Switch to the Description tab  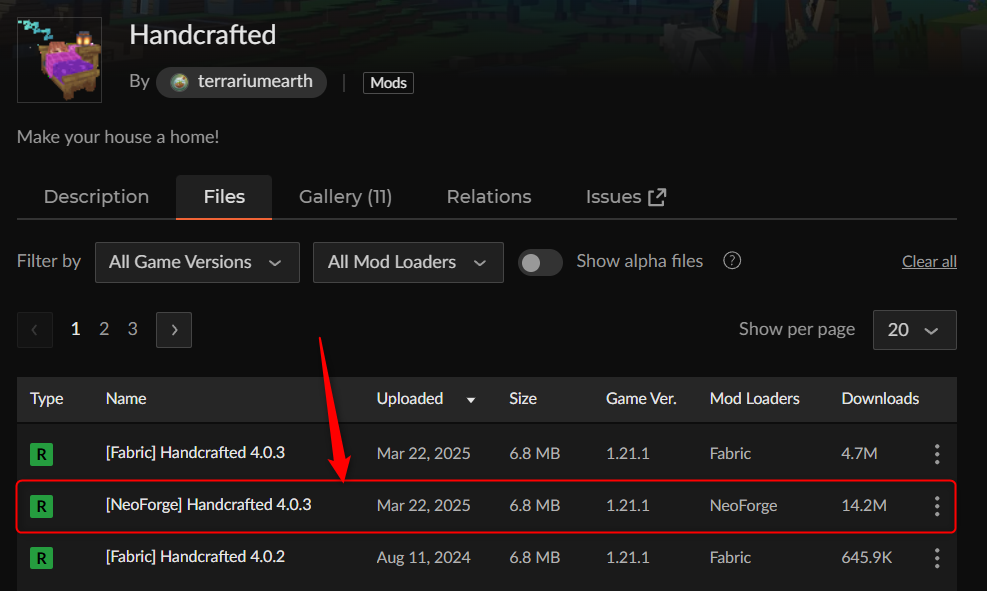click(96, 197)
